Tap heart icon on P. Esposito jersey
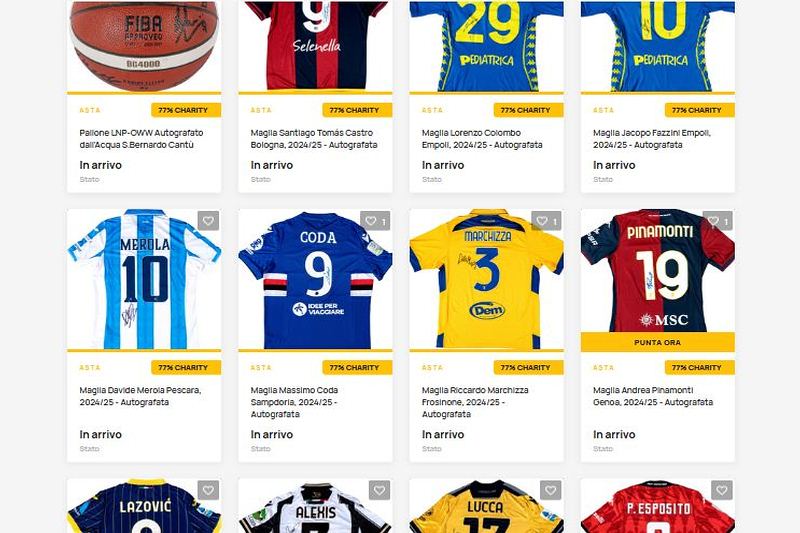800x533 pixels. point(722,490)
